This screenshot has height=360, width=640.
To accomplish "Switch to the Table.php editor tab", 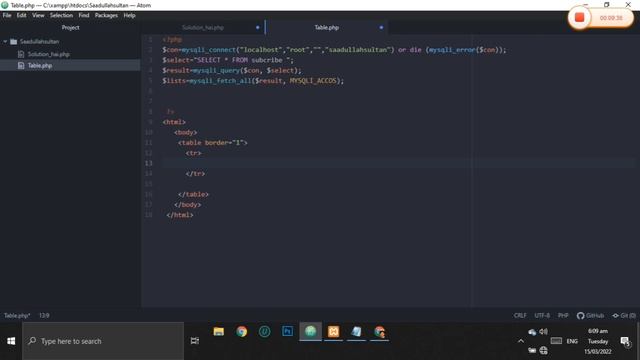I will [x=327, y=27].
